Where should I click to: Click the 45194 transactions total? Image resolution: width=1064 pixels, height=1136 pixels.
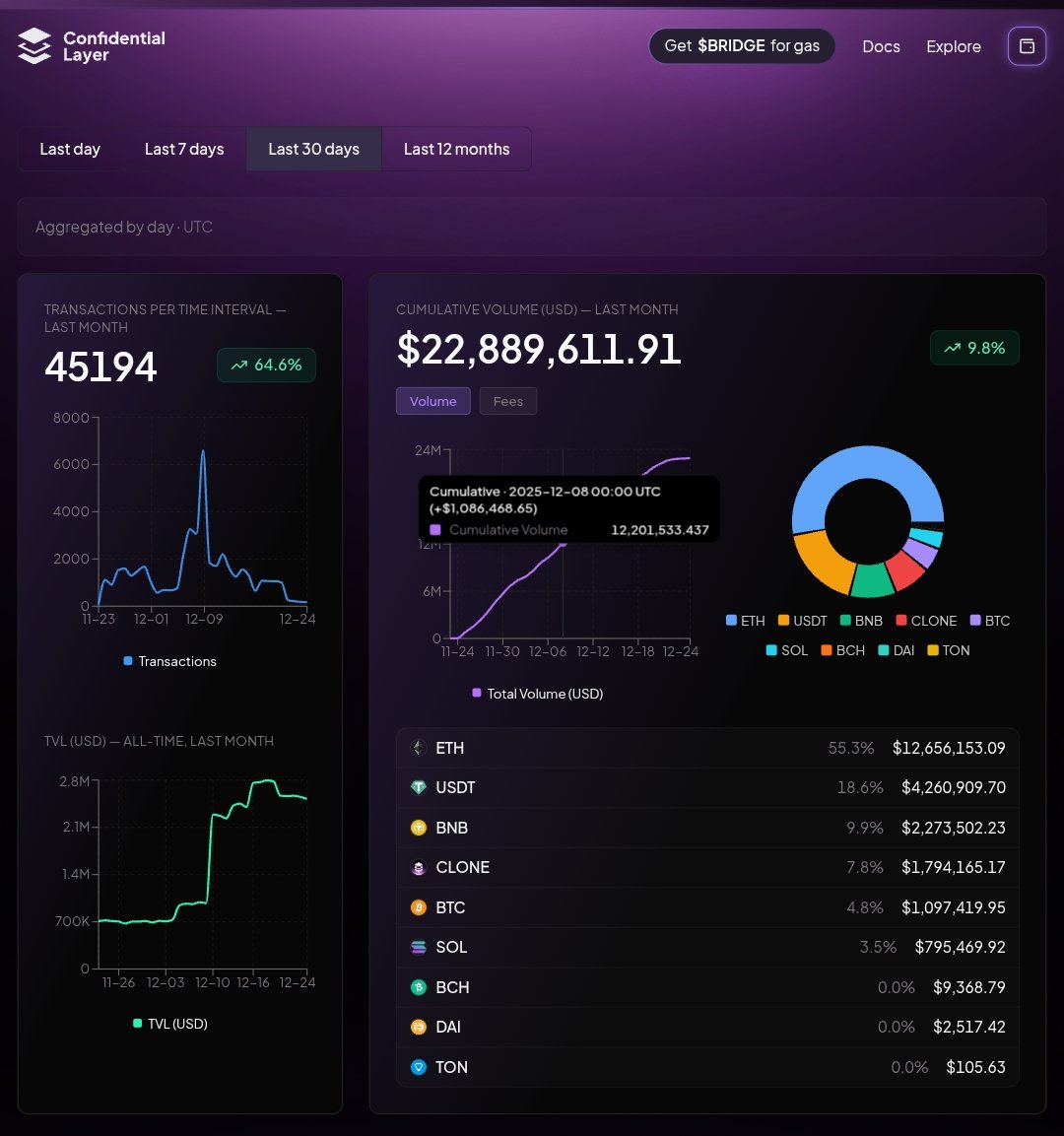pyautogui.click(x=100, y=367)
